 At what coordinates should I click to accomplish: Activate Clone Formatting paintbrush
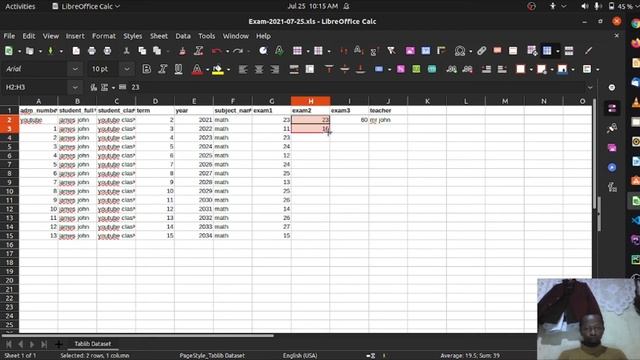[x=182, y=51]
